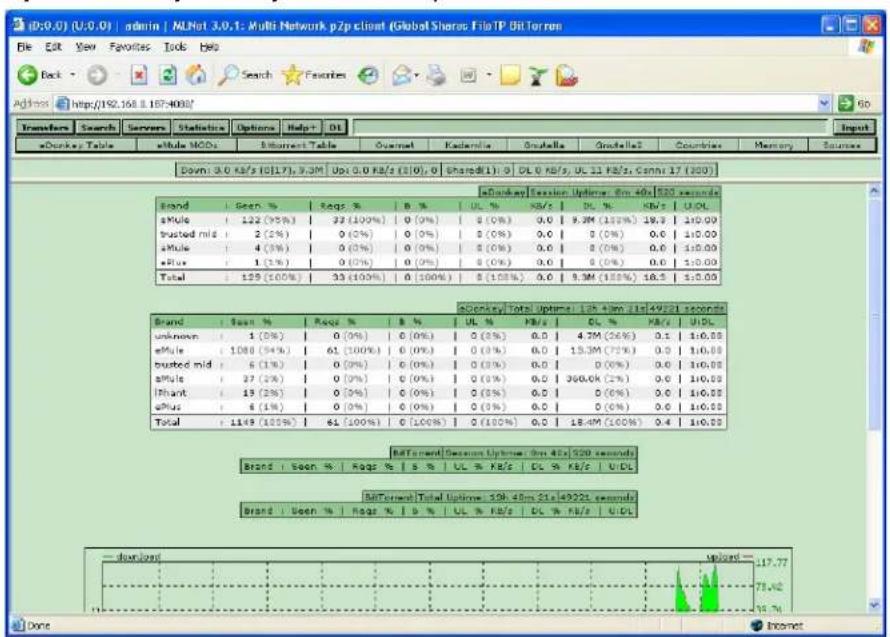890x637 pixels.
Task: Click the address bar URL field
Action: (x=437, y=103)
